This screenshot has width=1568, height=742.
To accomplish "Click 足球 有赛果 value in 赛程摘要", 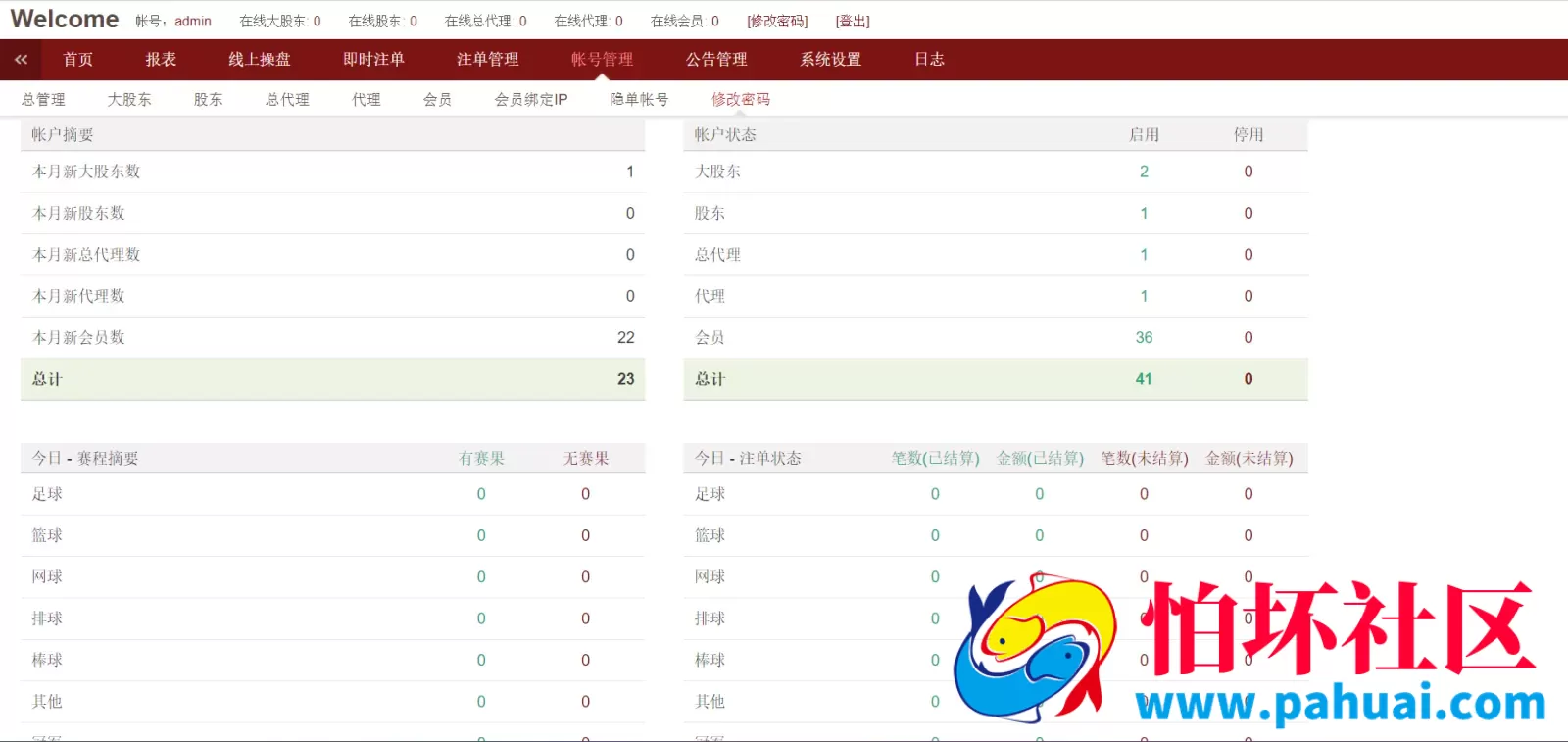I will [x=481, y=494].
